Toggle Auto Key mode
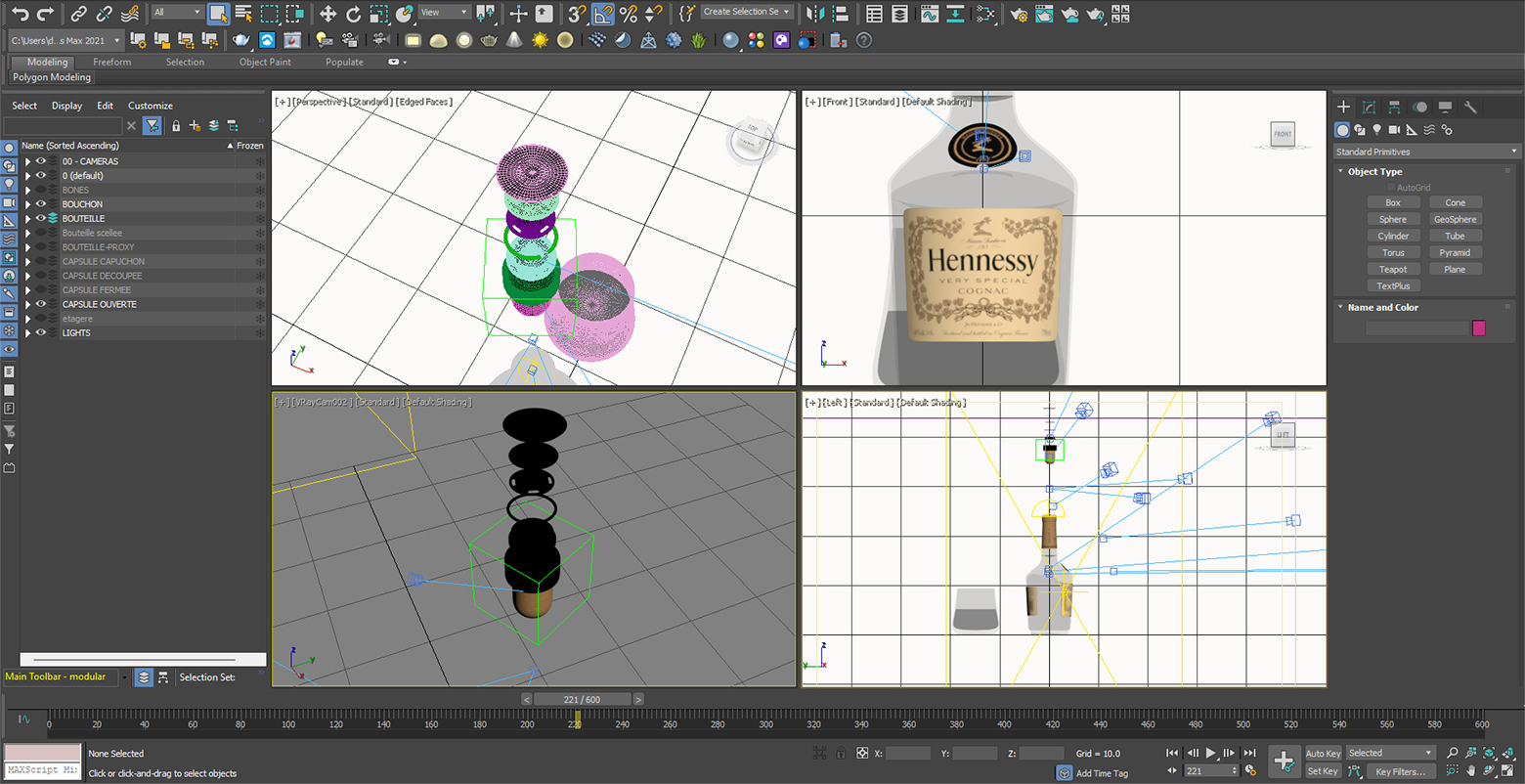The height and width of the screenshot is (784, 1525). pyautogui.click(x=1323, y=754)
